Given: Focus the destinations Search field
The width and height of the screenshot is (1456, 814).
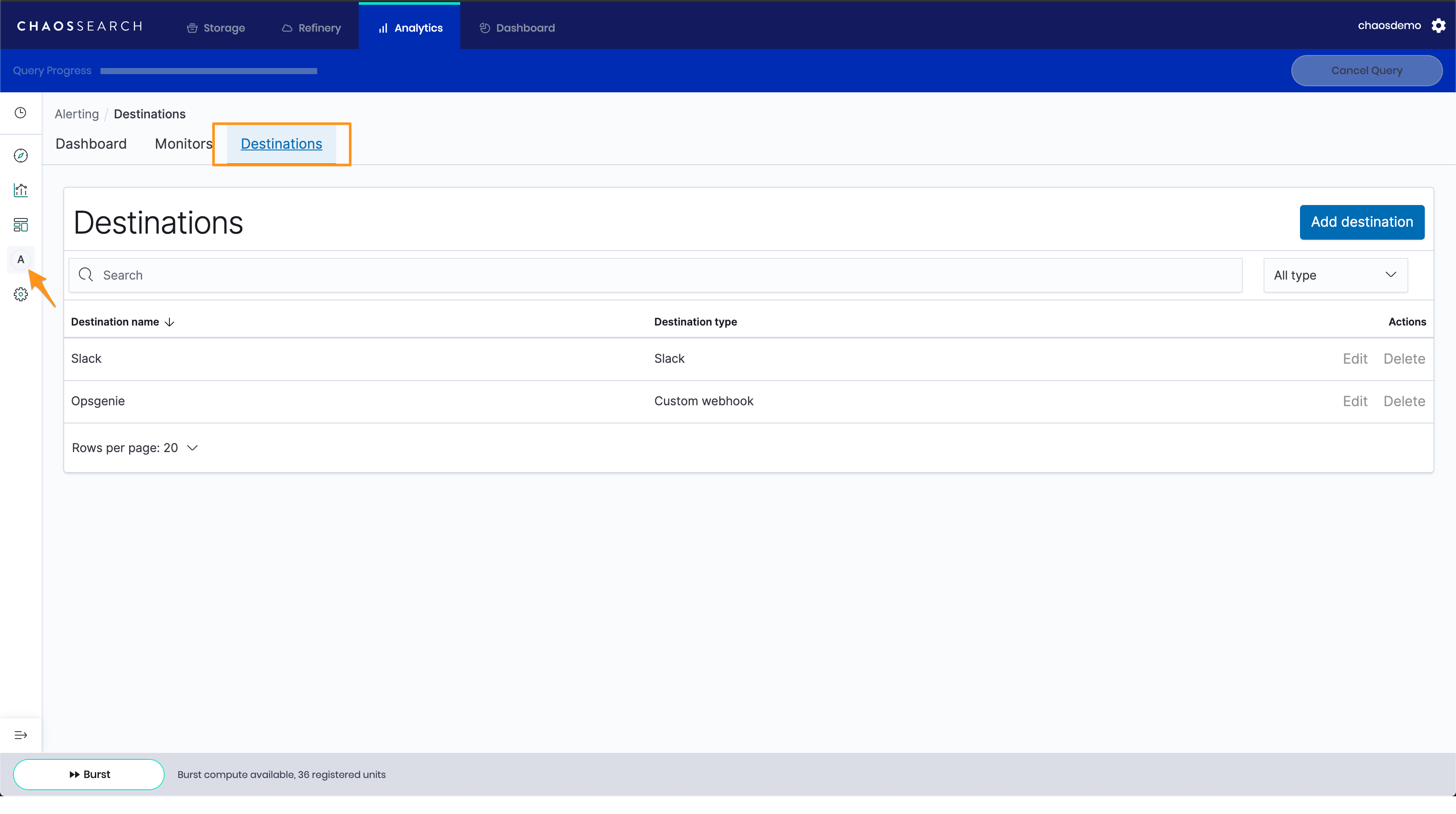Looking at the screenshot, I should point(656,275).
